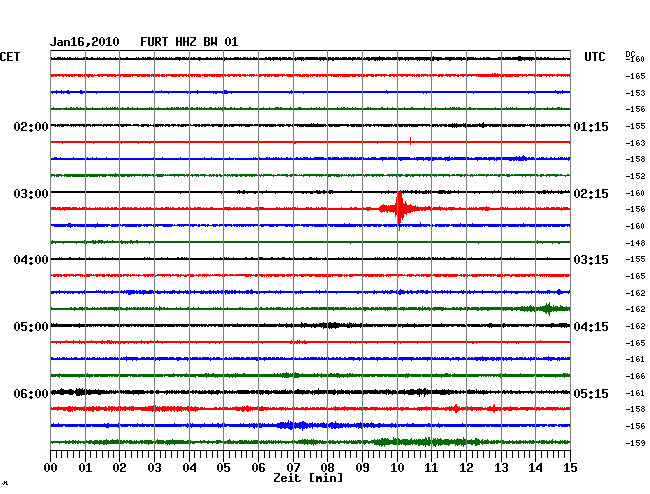Select the DC offset value -166
The image size is (650, 494).
click(635, 376)
